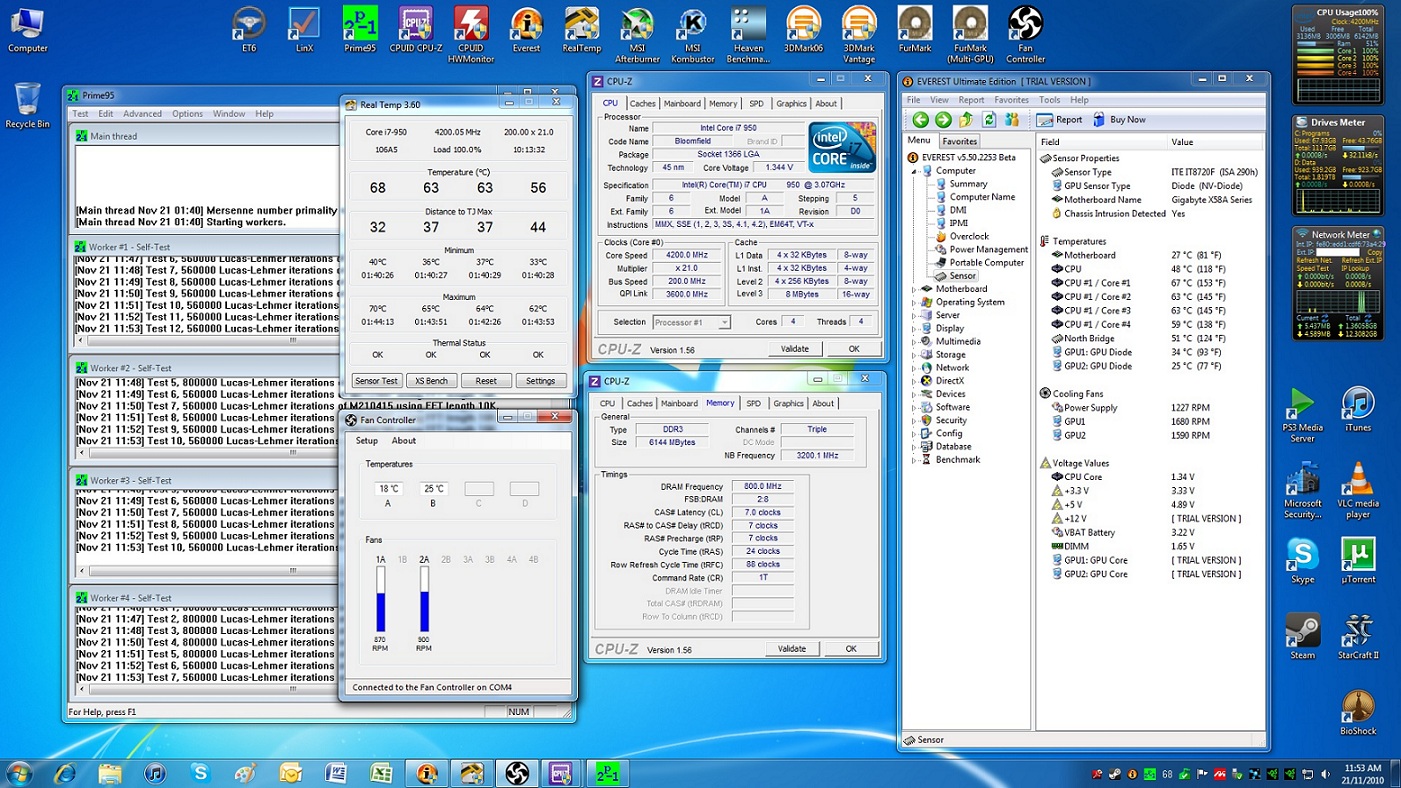Viewport: 1401px width, 788px height.
Task: Open 3DMark06 desktop shortcut
Action: 803,30
